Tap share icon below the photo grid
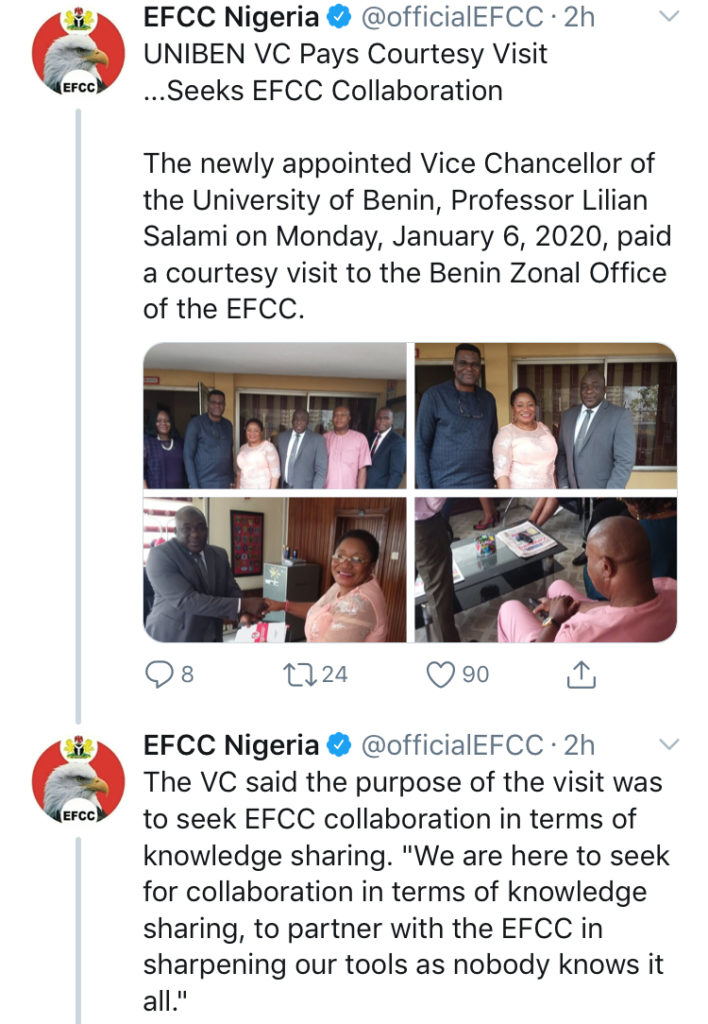Screen dimensions: 708x1024 coord(581,676)
